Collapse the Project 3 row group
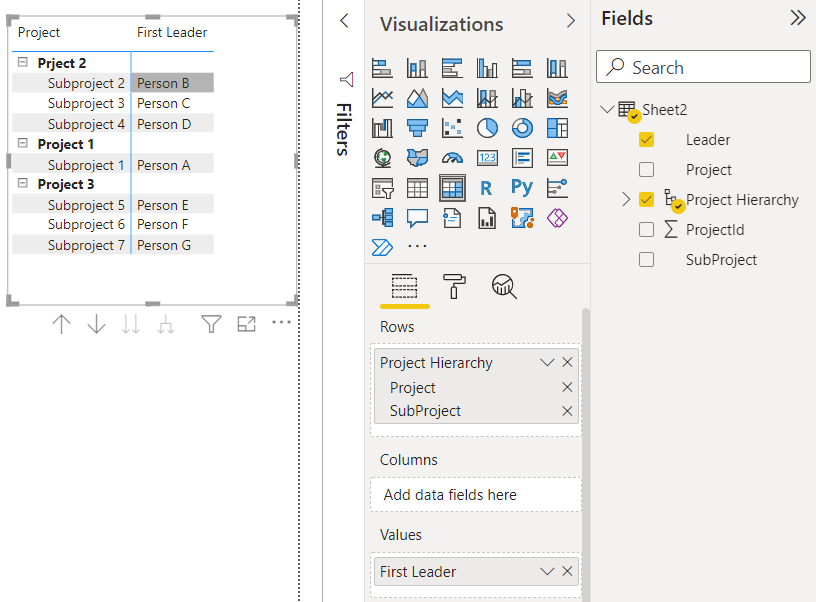The image size is (816, 602). coord(22,183)
